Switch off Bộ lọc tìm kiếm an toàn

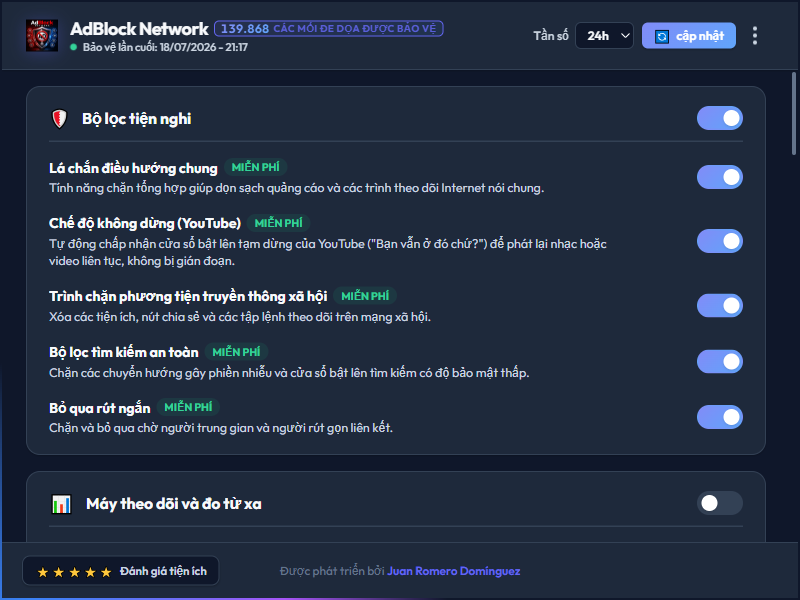click(719, 361)
